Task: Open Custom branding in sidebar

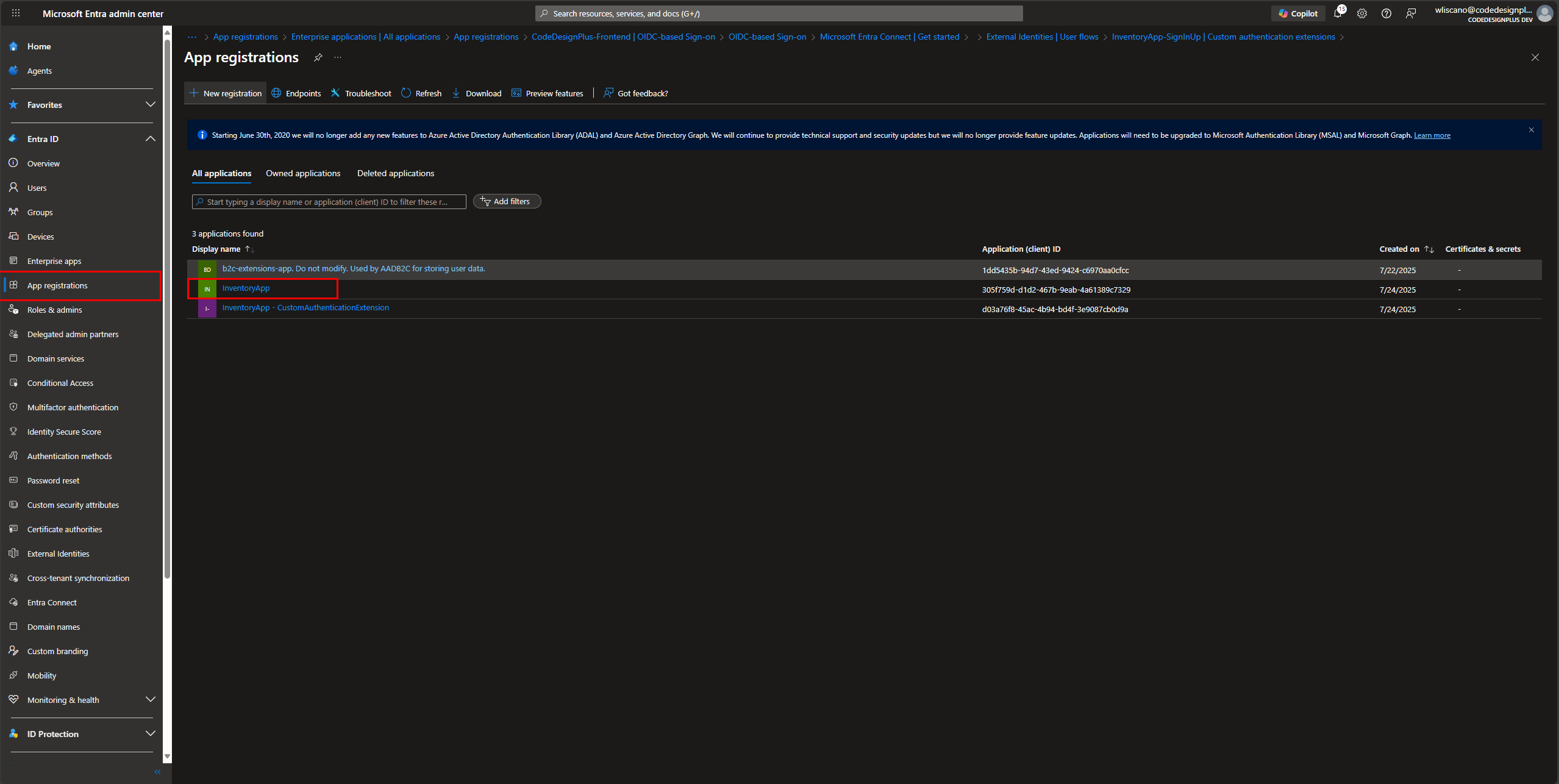Action: pos(57,651)
